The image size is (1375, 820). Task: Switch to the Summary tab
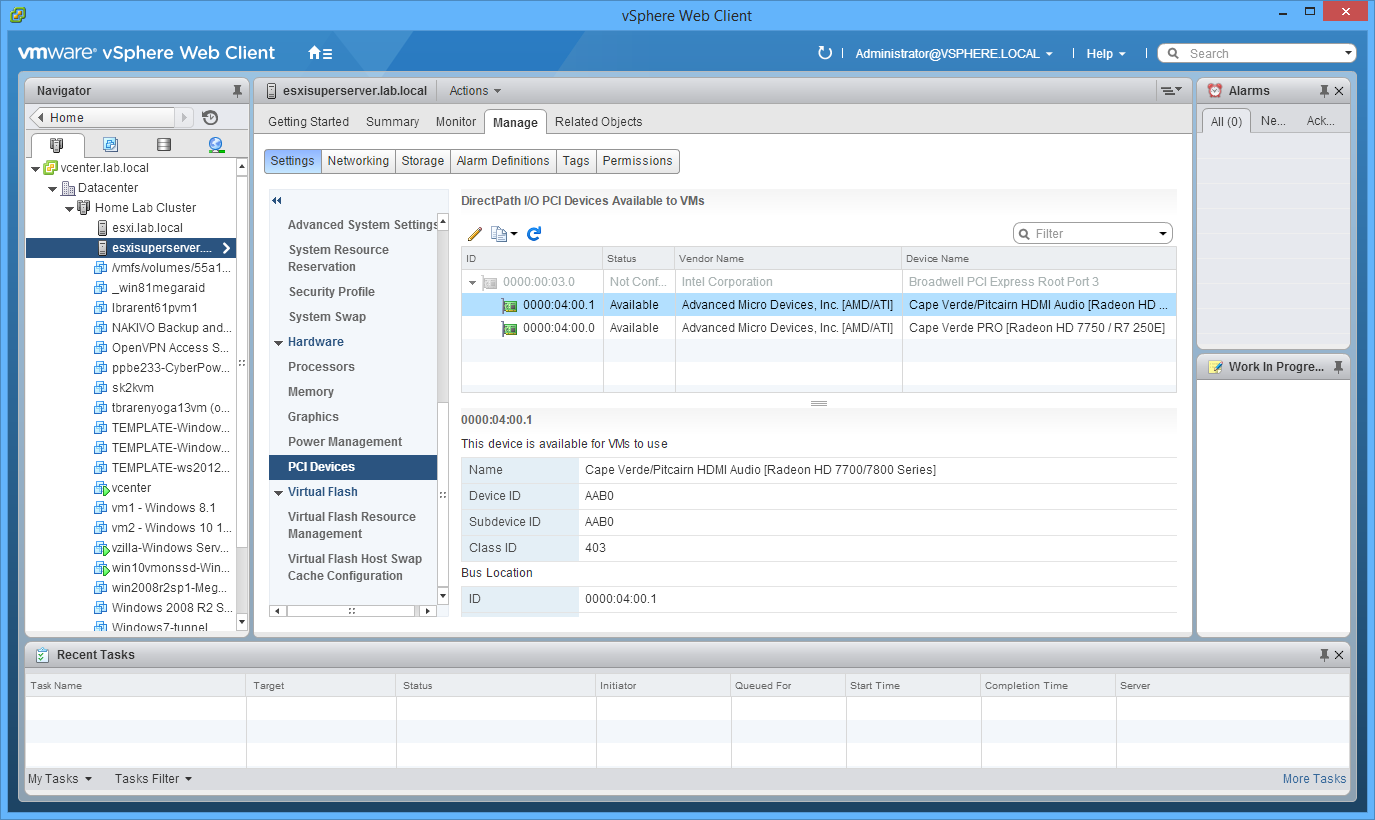(x=393, y=122)
